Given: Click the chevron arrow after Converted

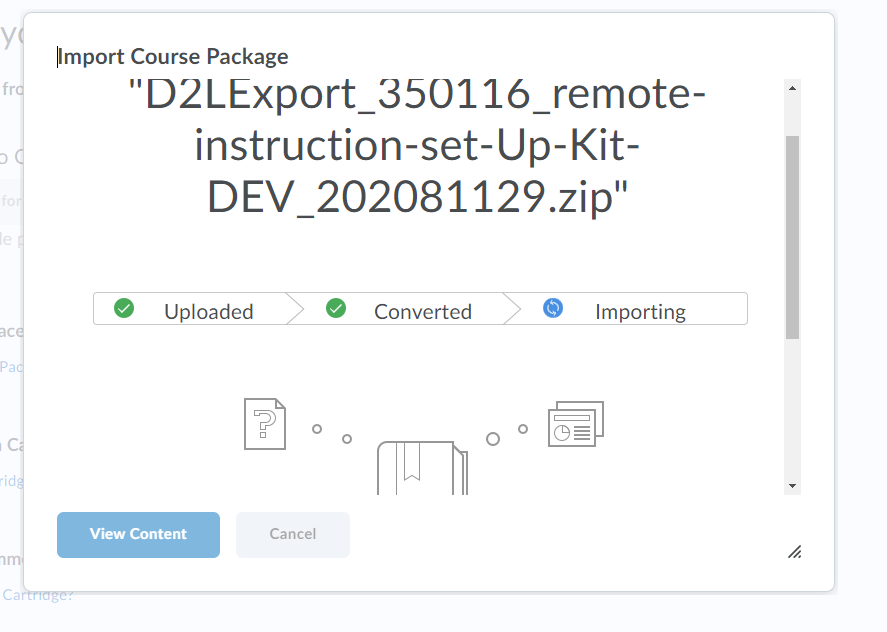Looking at the screenshot, I should [x=512, y=309].
